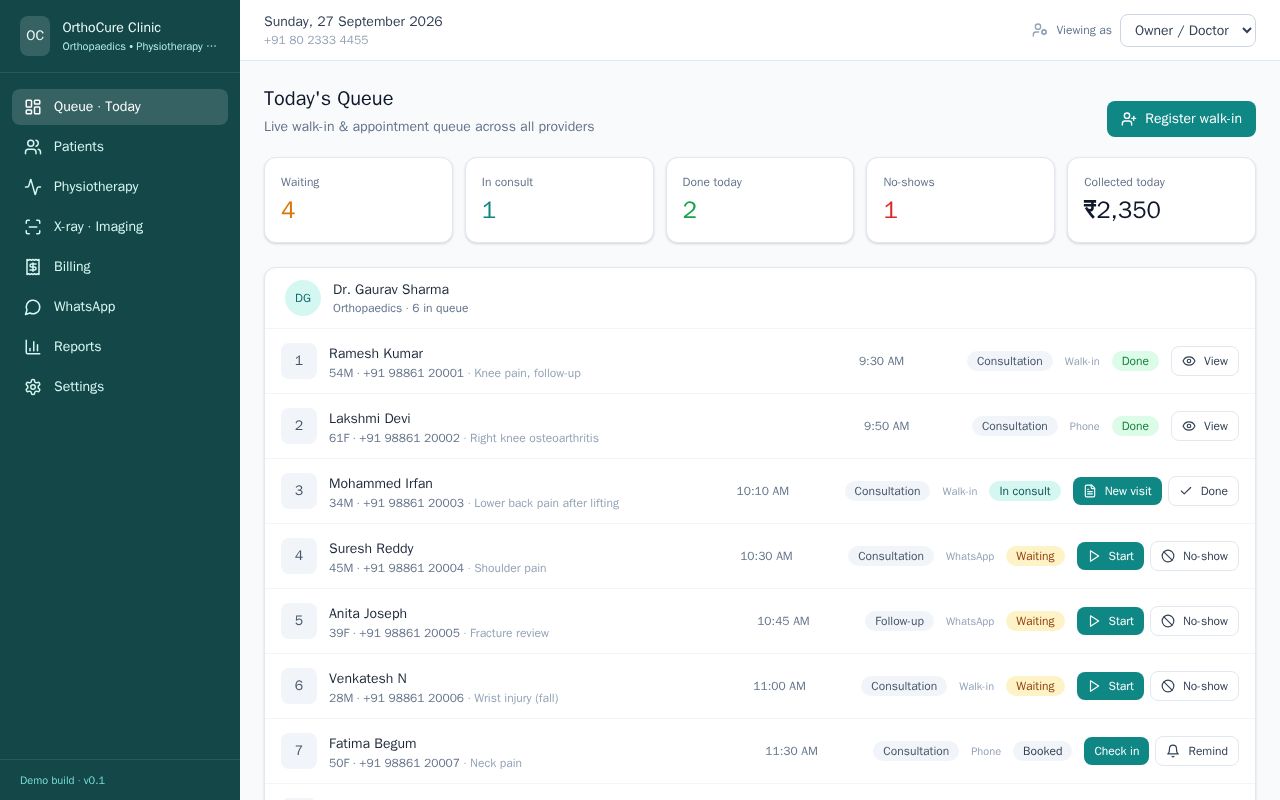Viewport: 1280px width, 800px height.
Task: Mark Anita Joseph as No-show
Action: coord(1194,621)
